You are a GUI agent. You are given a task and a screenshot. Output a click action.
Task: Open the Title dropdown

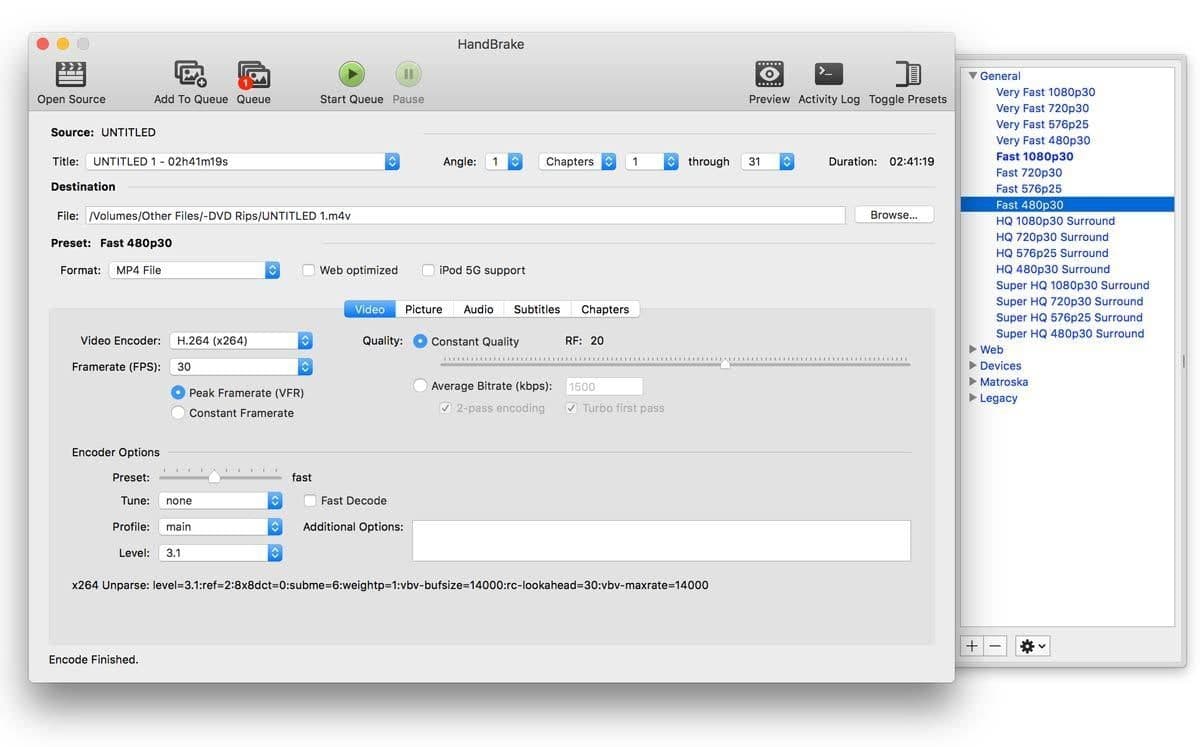tap(243, 161)
